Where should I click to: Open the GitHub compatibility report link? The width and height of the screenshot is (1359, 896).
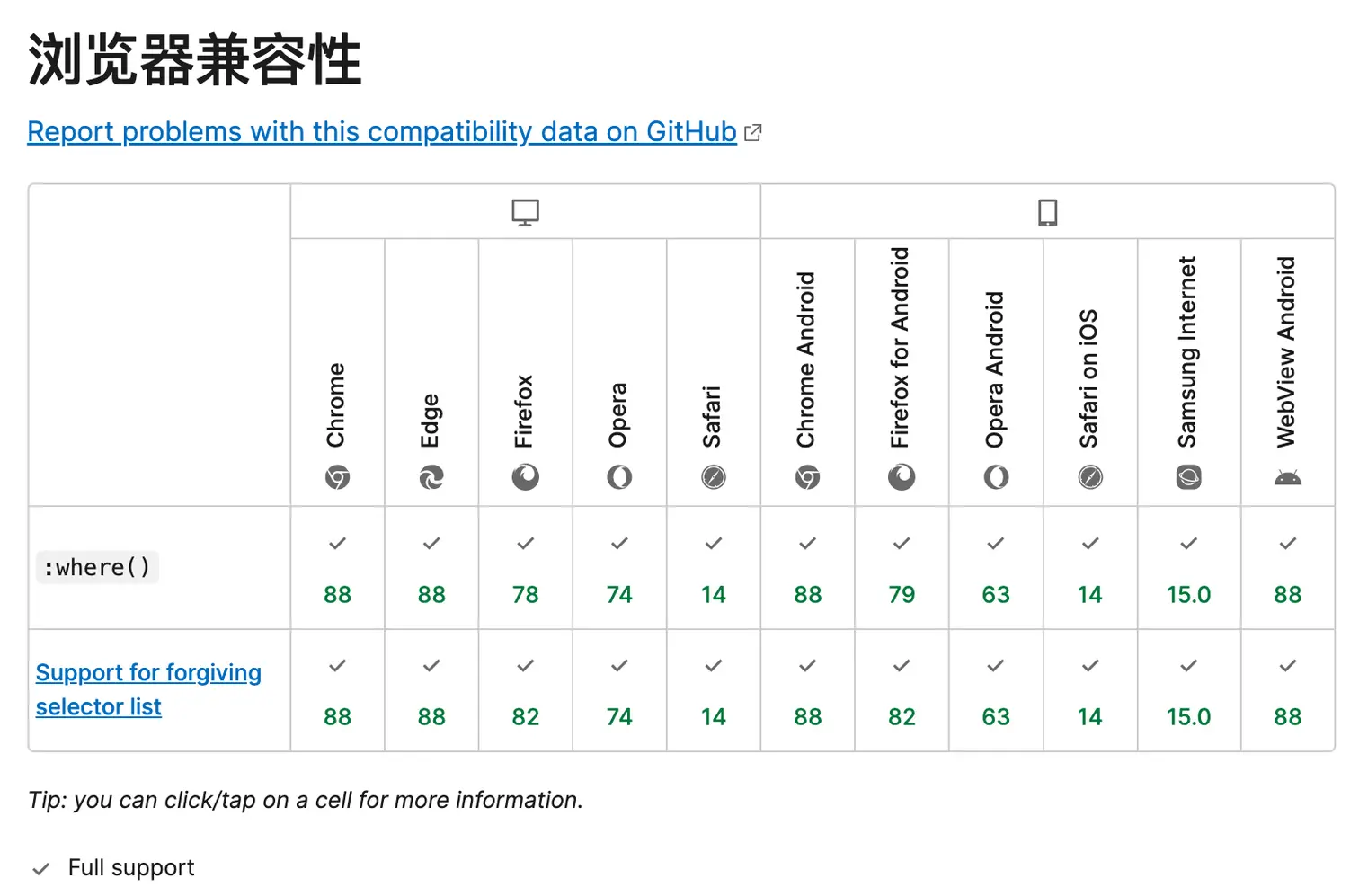[x=382, y=132]
